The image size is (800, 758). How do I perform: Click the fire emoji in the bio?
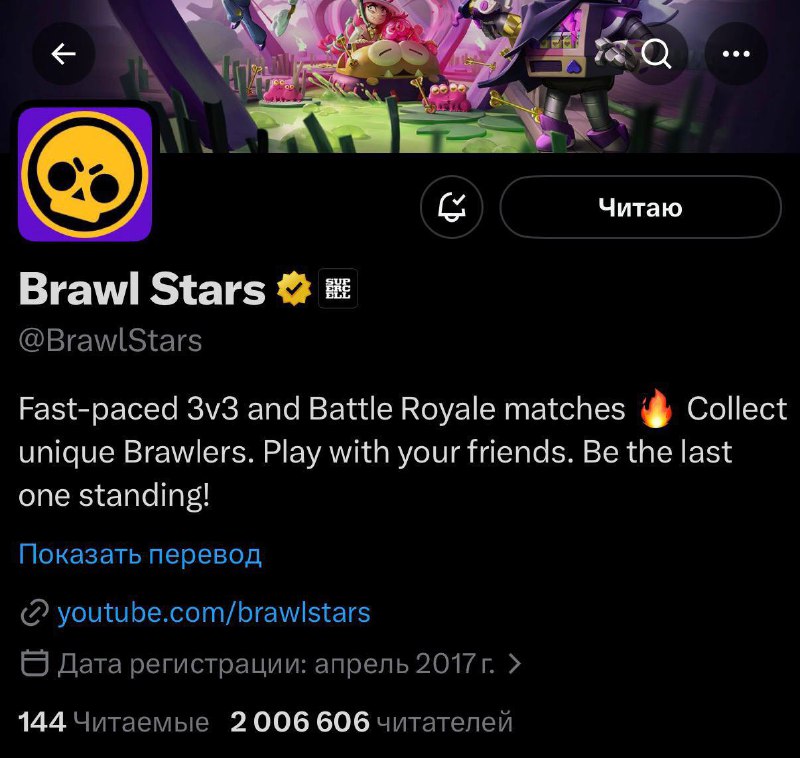pyautogui.click(x=656, y=410)
